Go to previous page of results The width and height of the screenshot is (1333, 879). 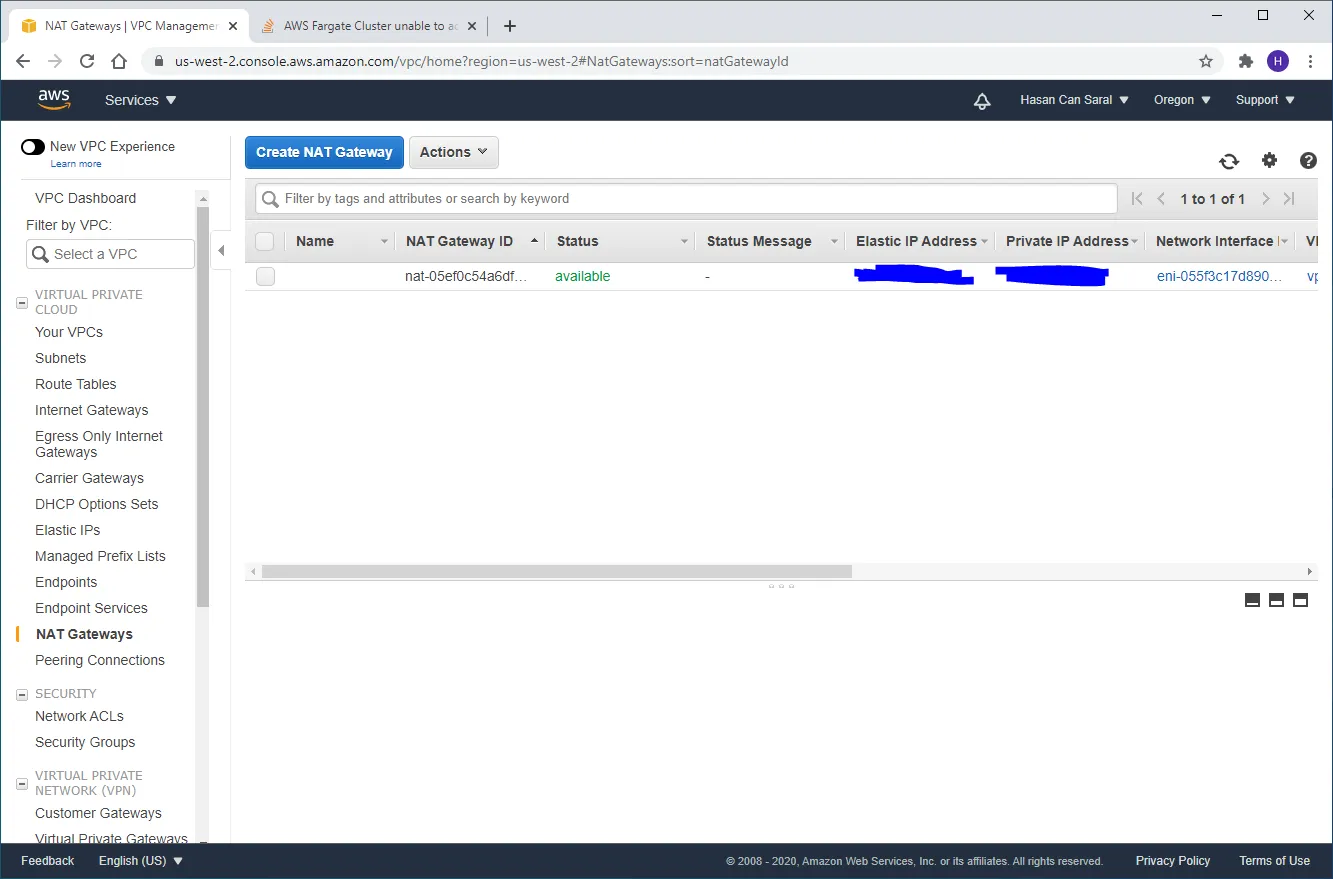click(x=1161, y=199)
